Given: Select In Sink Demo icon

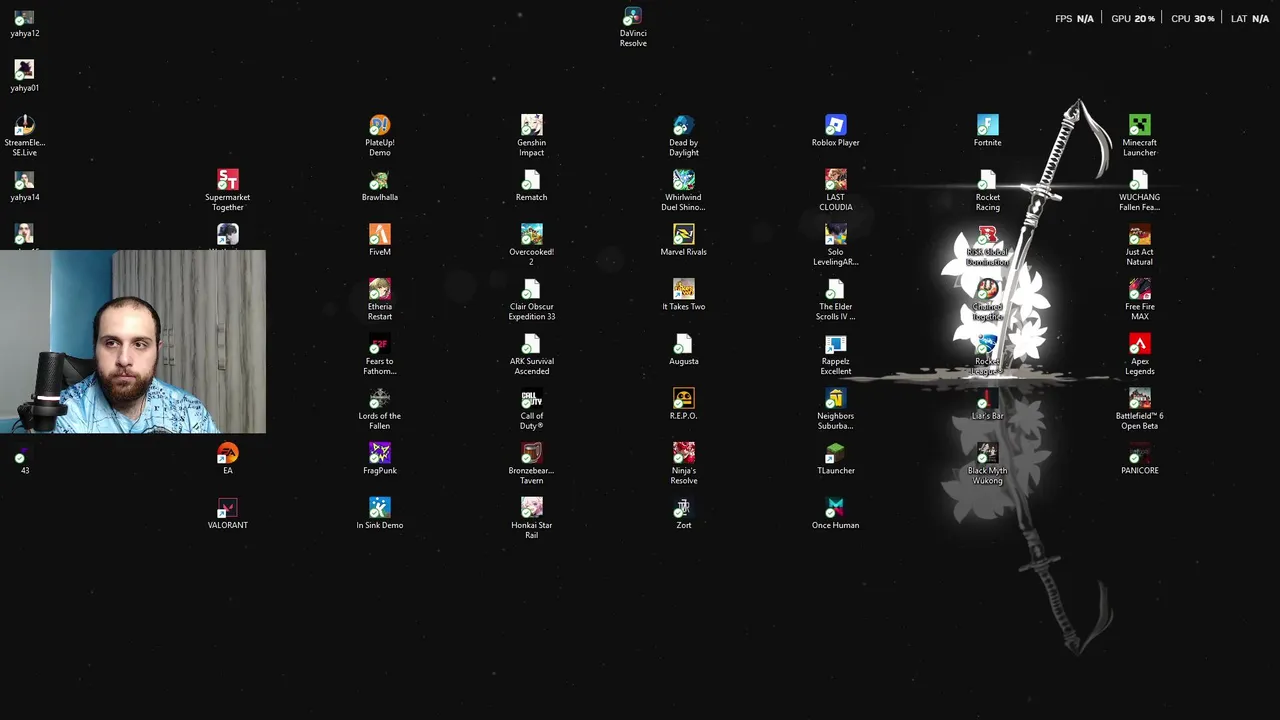Looking at the screenshot, I should click(380, 514).
